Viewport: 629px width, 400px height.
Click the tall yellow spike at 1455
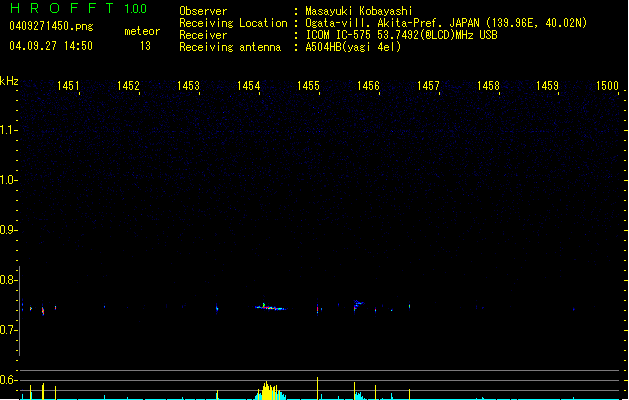click(317, 388)
